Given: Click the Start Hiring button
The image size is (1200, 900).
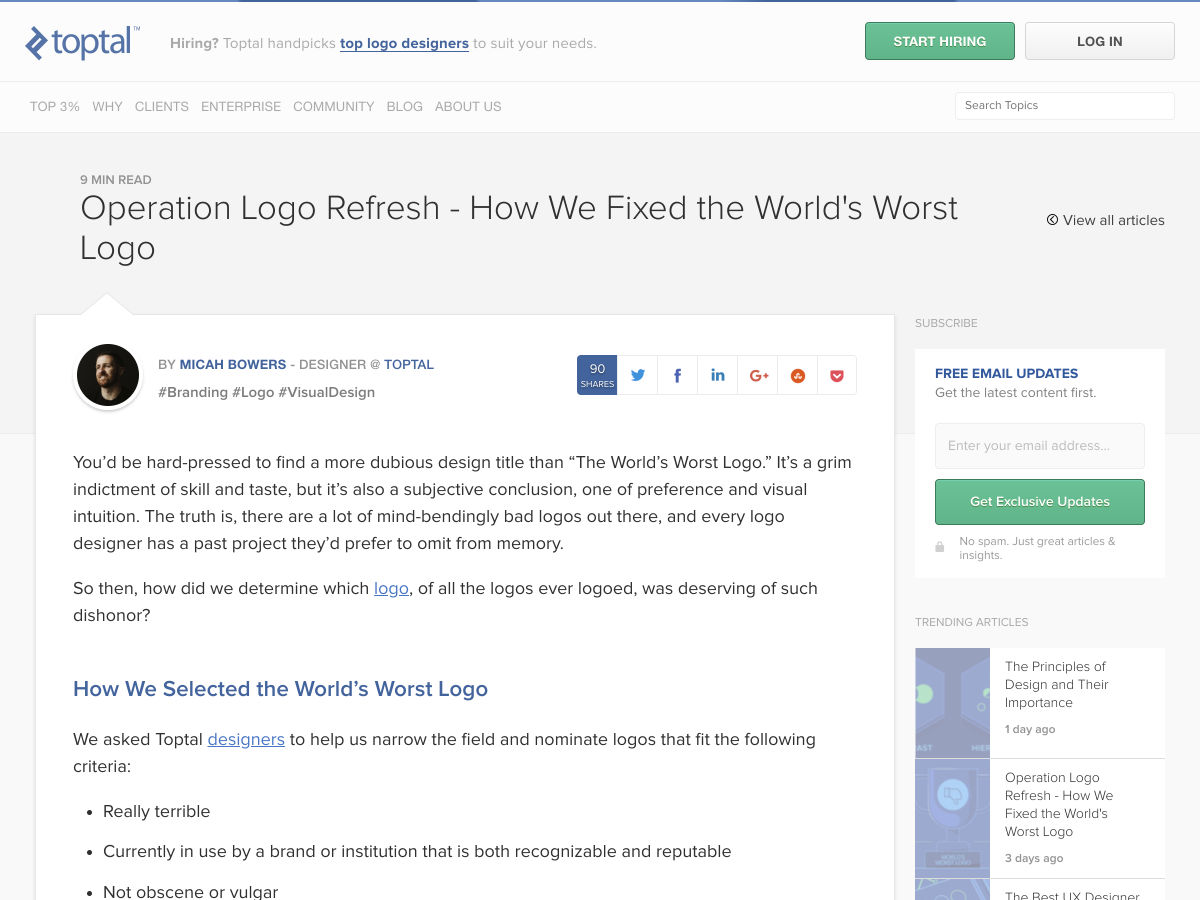Looking at the screenshot, I should coord(940,41).
